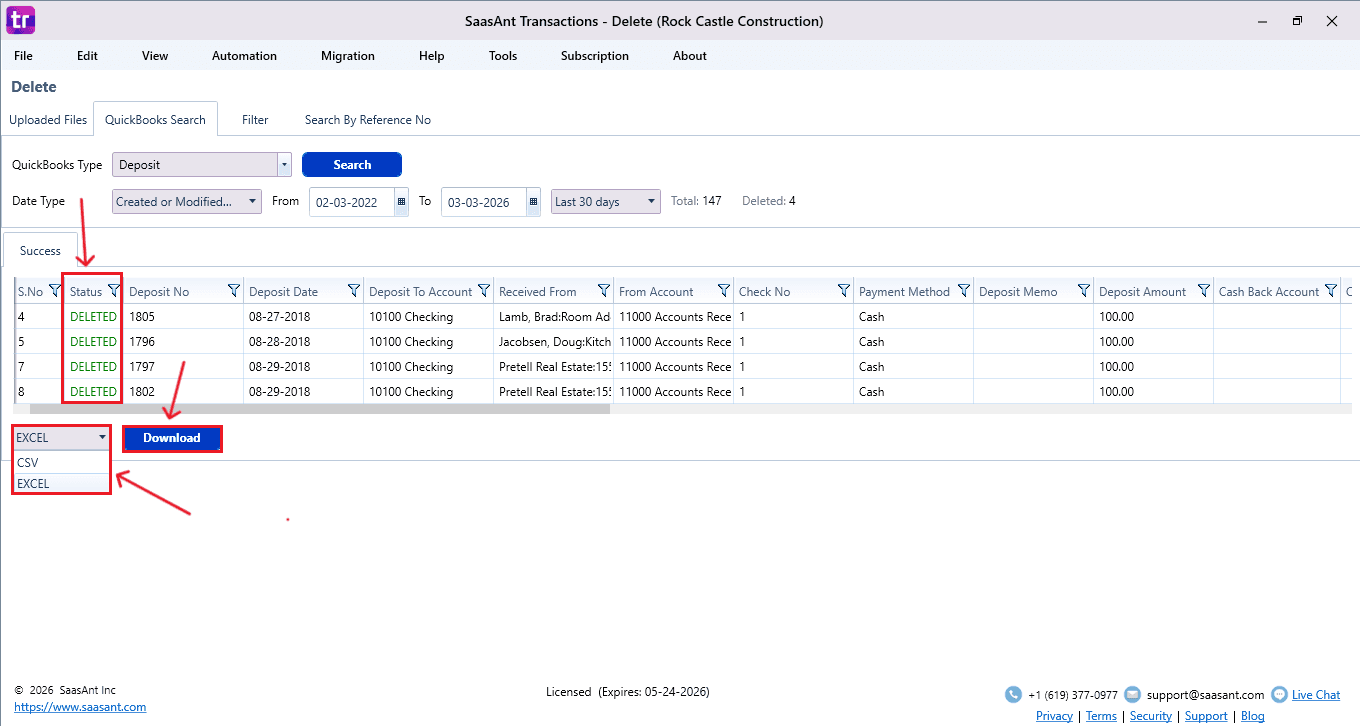Viewport: 1360px width, 726px height.
Task: Filter by Deposit Date column icon
Action: point(354,291)
